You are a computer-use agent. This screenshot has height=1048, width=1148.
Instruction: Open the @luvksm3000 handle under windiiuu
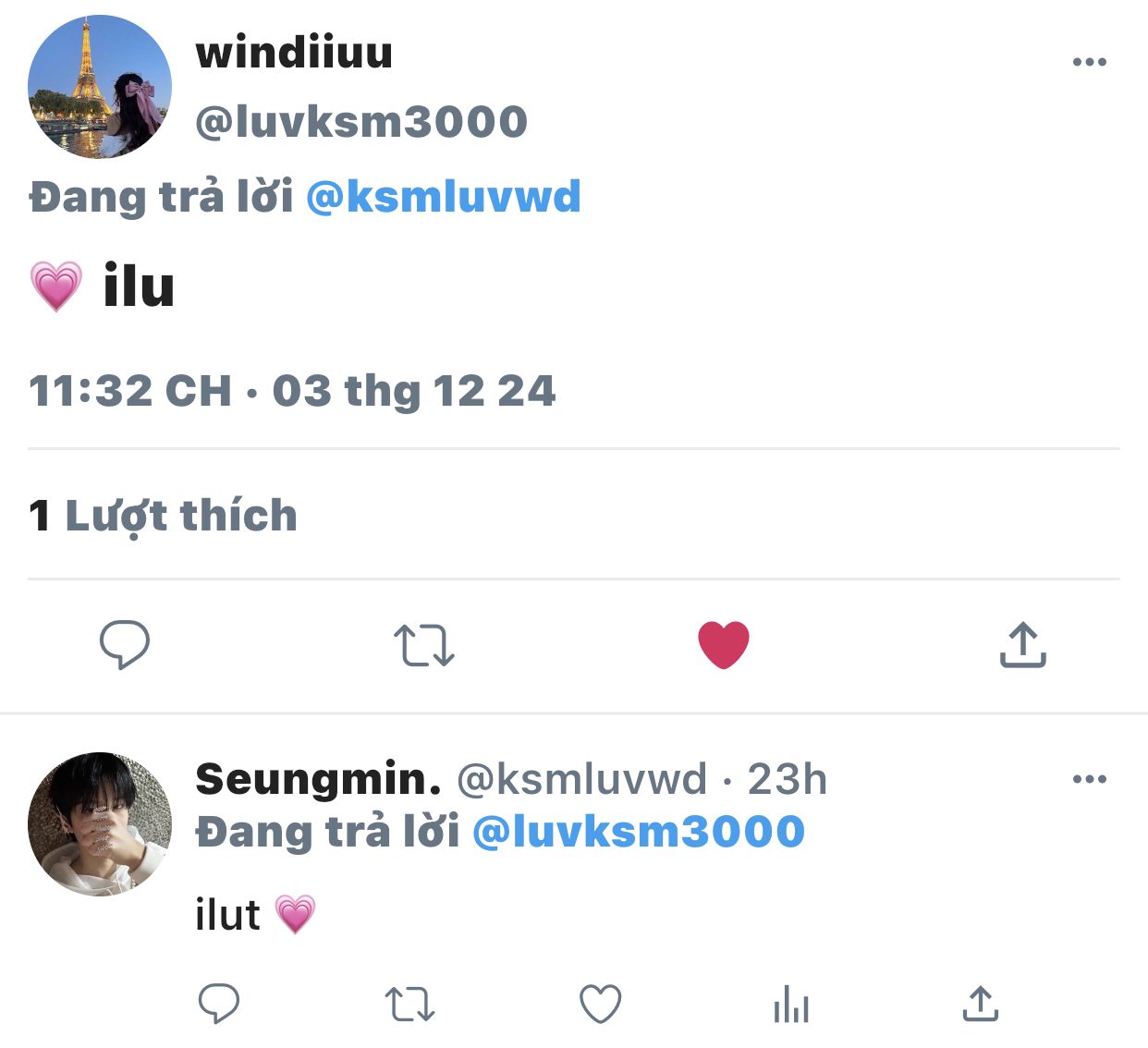(361, 122)
